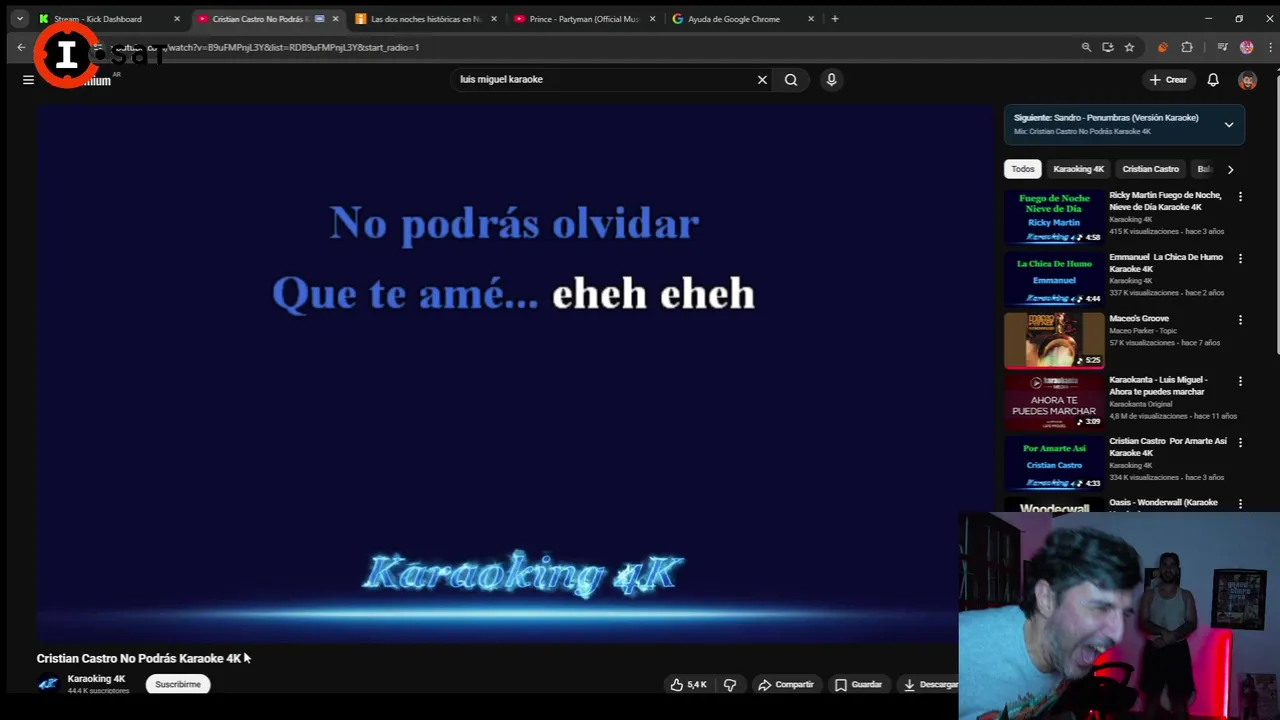1280x720 pixels.
Task: Open a new browser tab
Action: [835, 19]
